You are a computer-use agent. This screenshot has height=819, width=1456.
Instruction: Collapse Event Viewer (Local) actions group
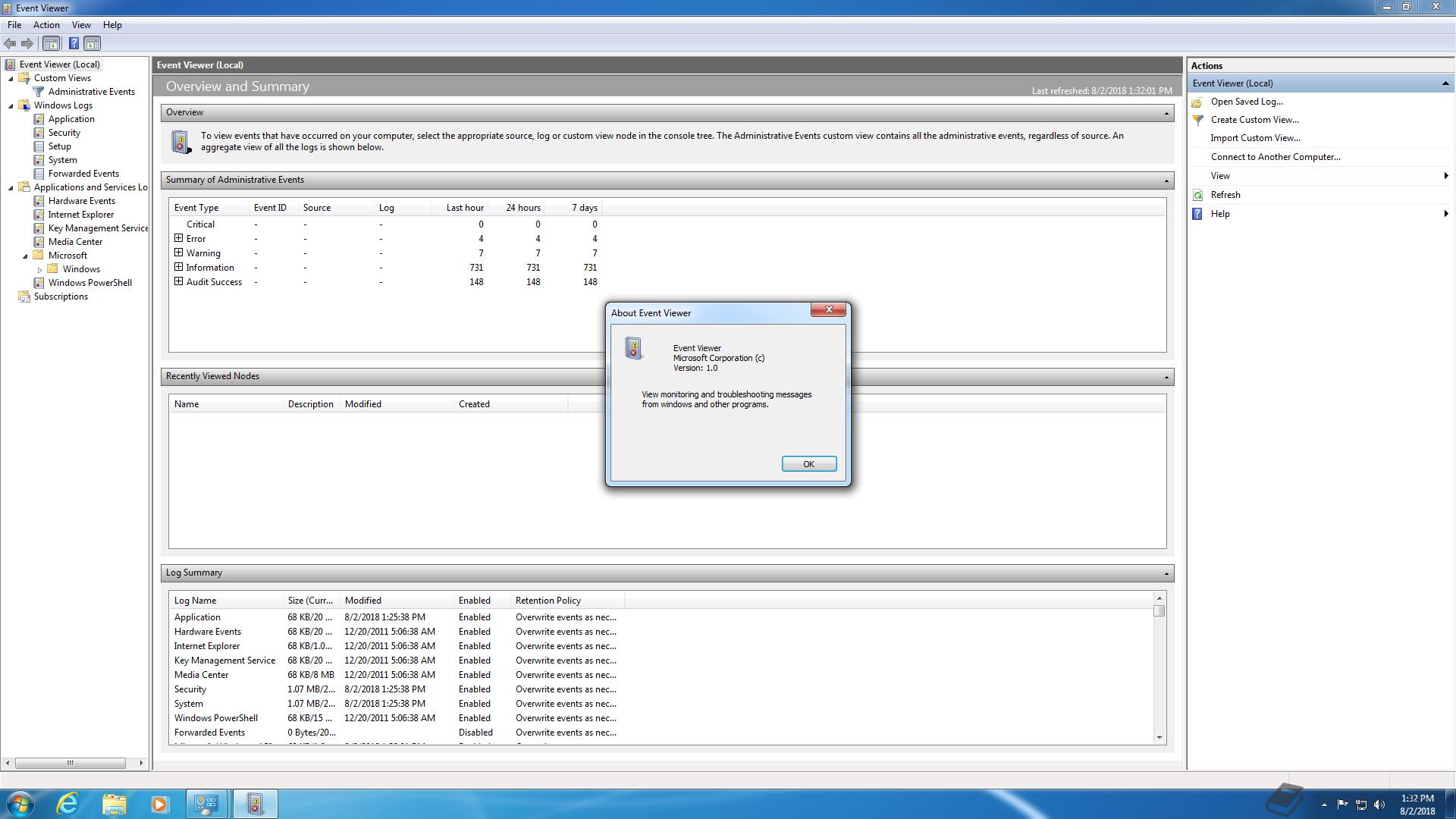1445,83
